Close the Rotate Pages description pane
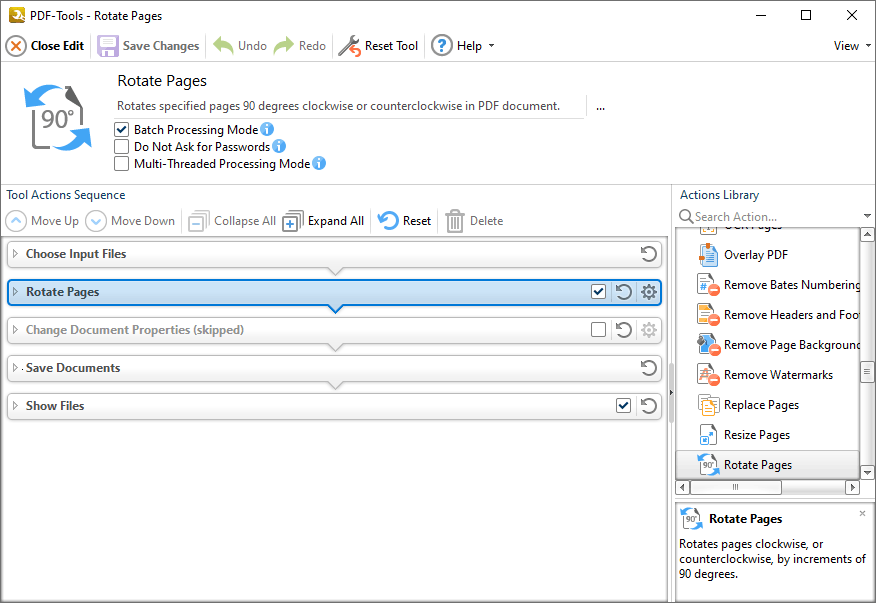The width and height of the screenshot is (876, 603). pos(863,513)
